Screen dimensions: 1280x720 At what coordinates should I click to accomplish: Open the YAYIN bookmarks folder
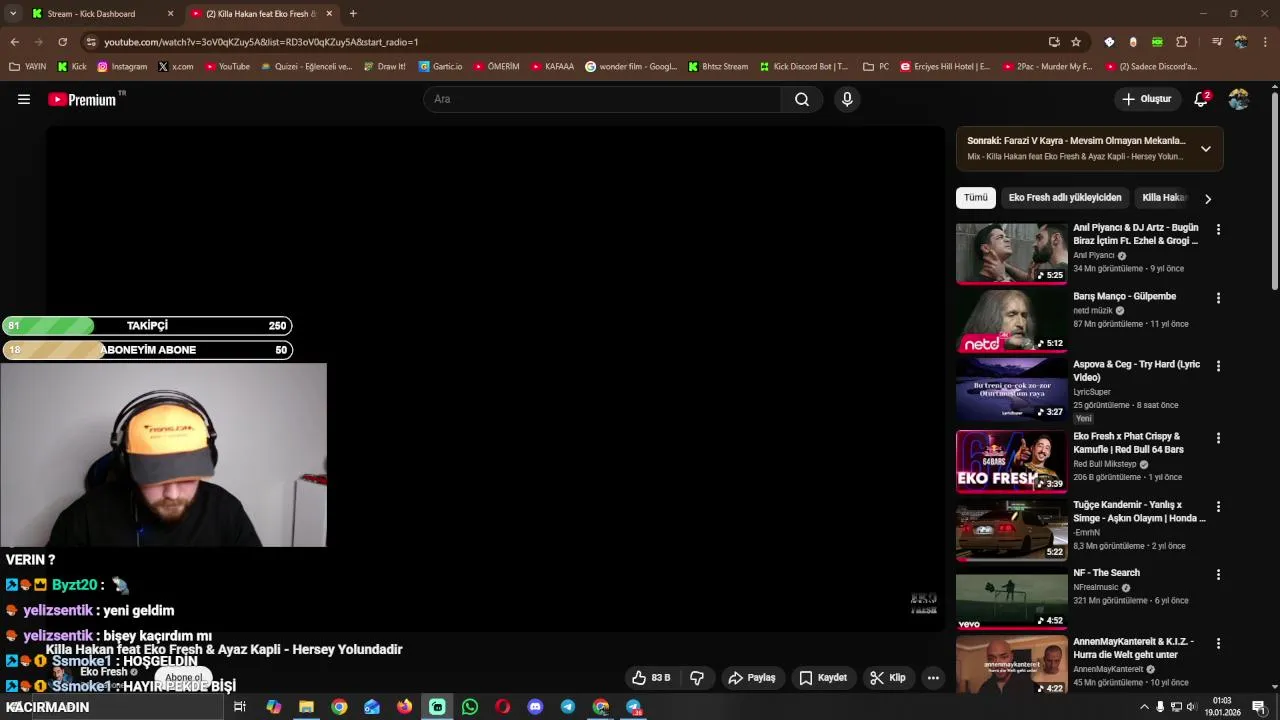[x=27, y=67]
